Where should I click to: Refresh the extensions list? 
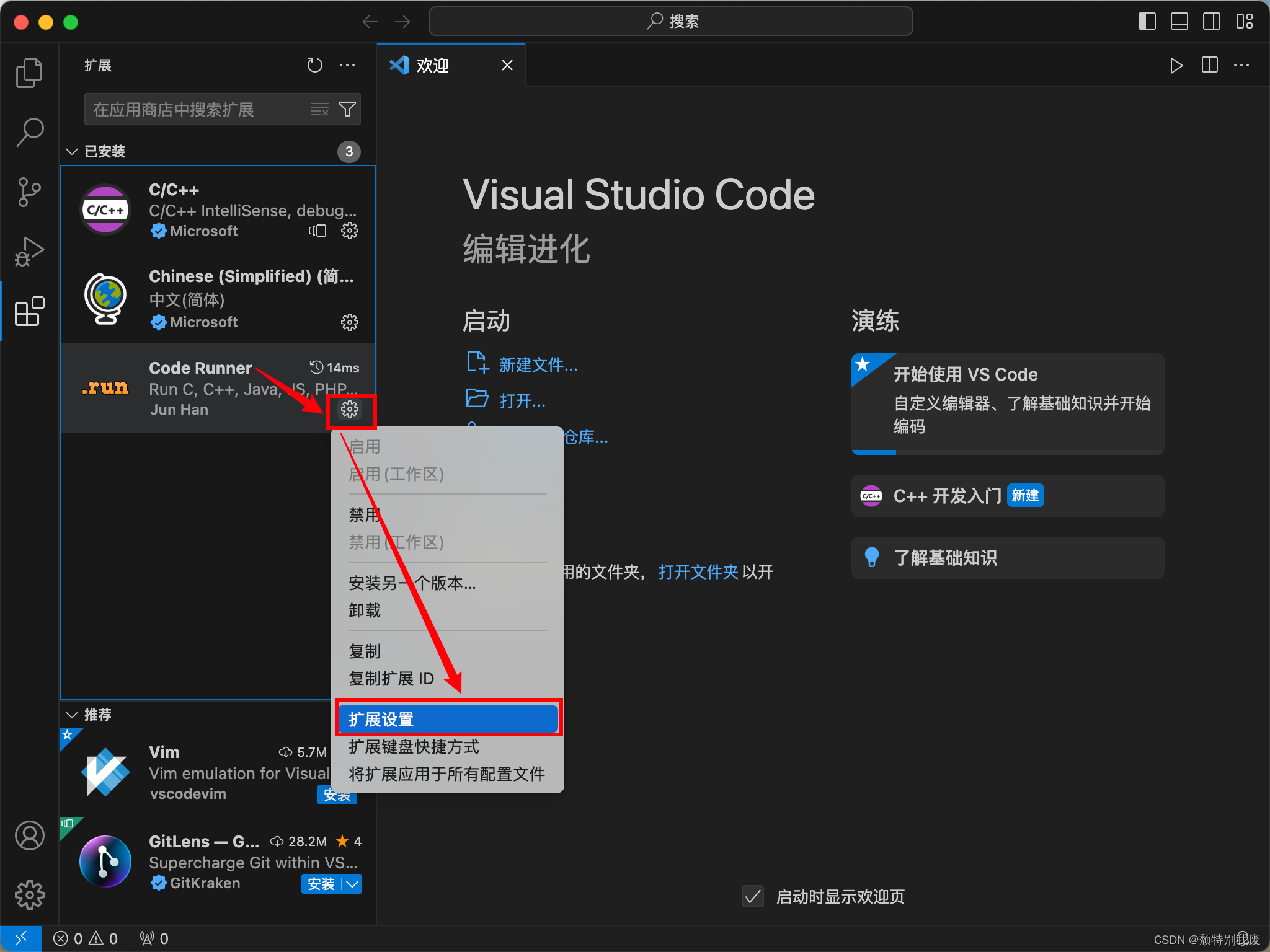(x=315, y=65)
